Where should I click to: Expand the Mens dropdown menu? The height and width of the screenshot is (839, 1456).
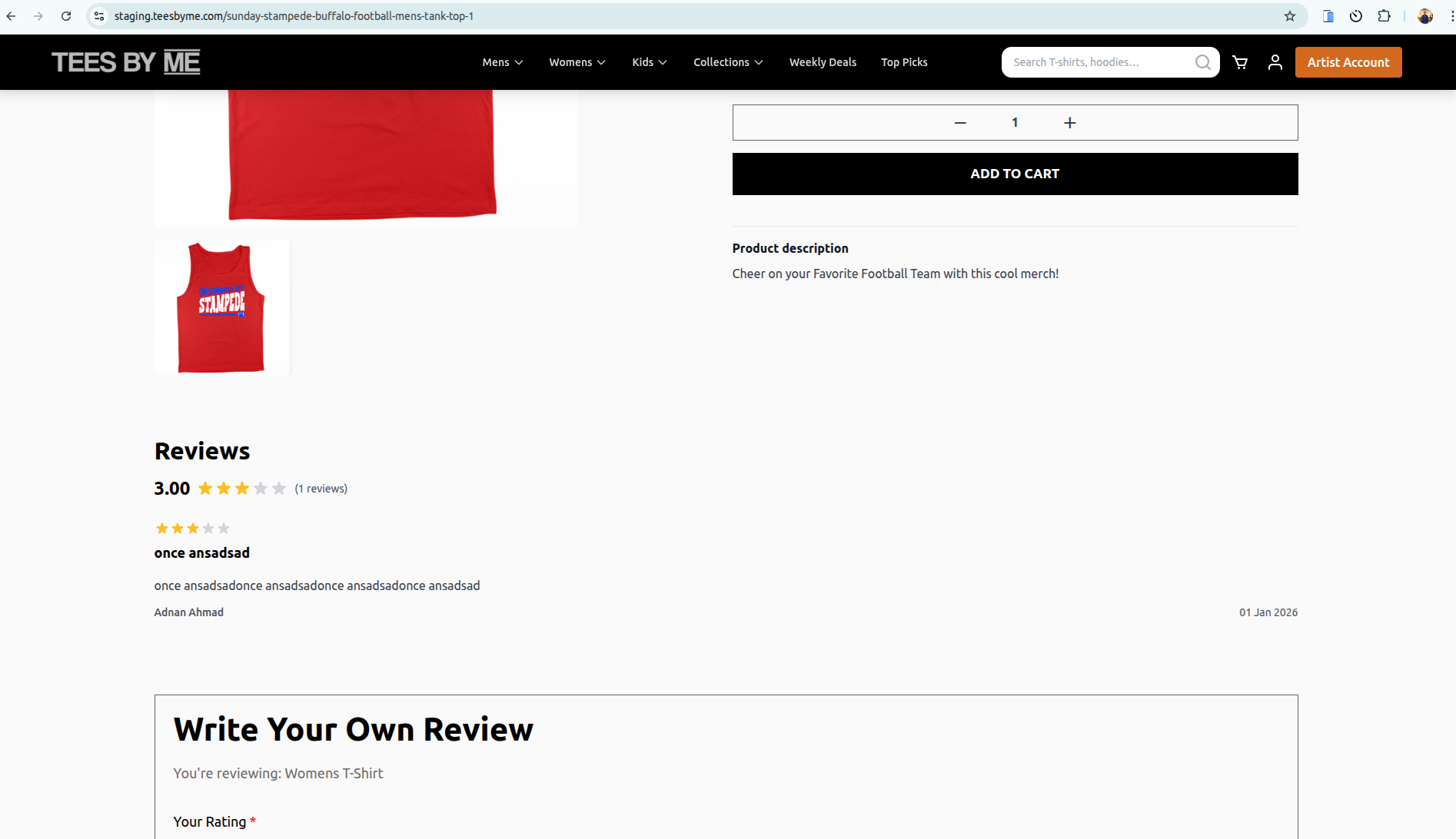(501, 62)
